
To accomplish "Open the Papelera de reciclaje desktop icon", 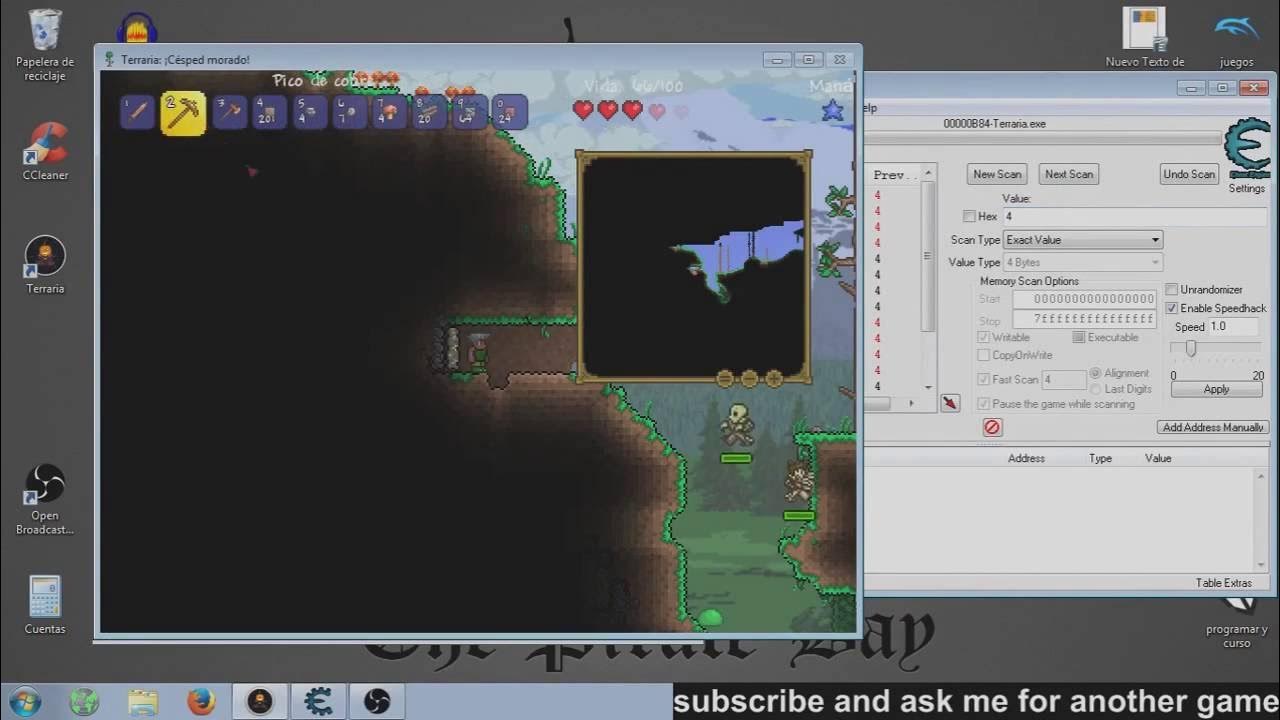I will click(x=45, y=45).
